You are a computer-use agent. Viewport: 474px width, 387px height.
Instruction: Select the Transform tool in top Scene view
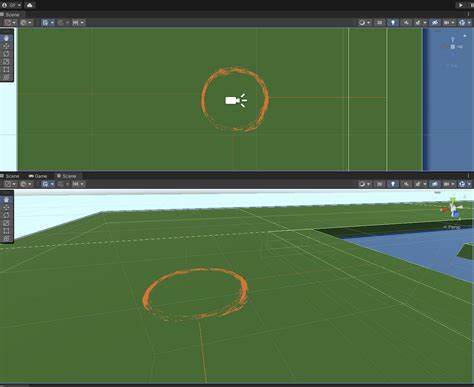(7, 77)
